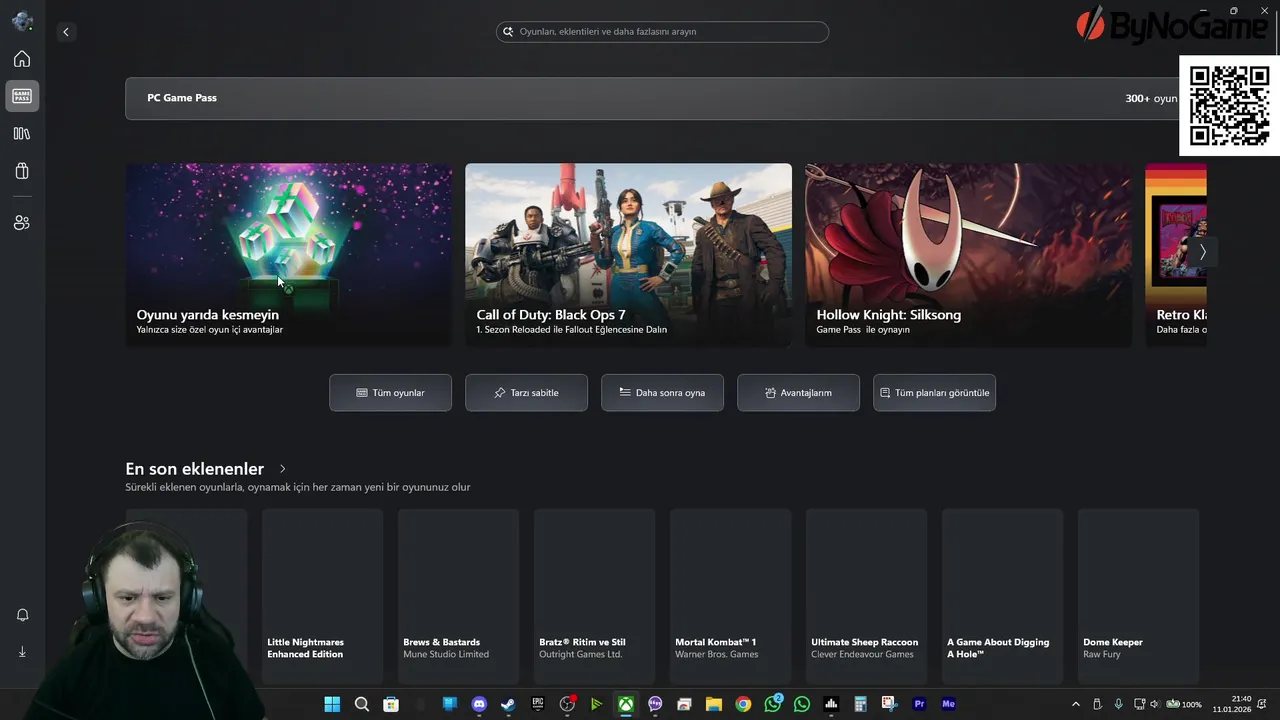
Task: Open the Mortal Kombat 1 game card
Action: pyautogui.click(x=730, y=596)
